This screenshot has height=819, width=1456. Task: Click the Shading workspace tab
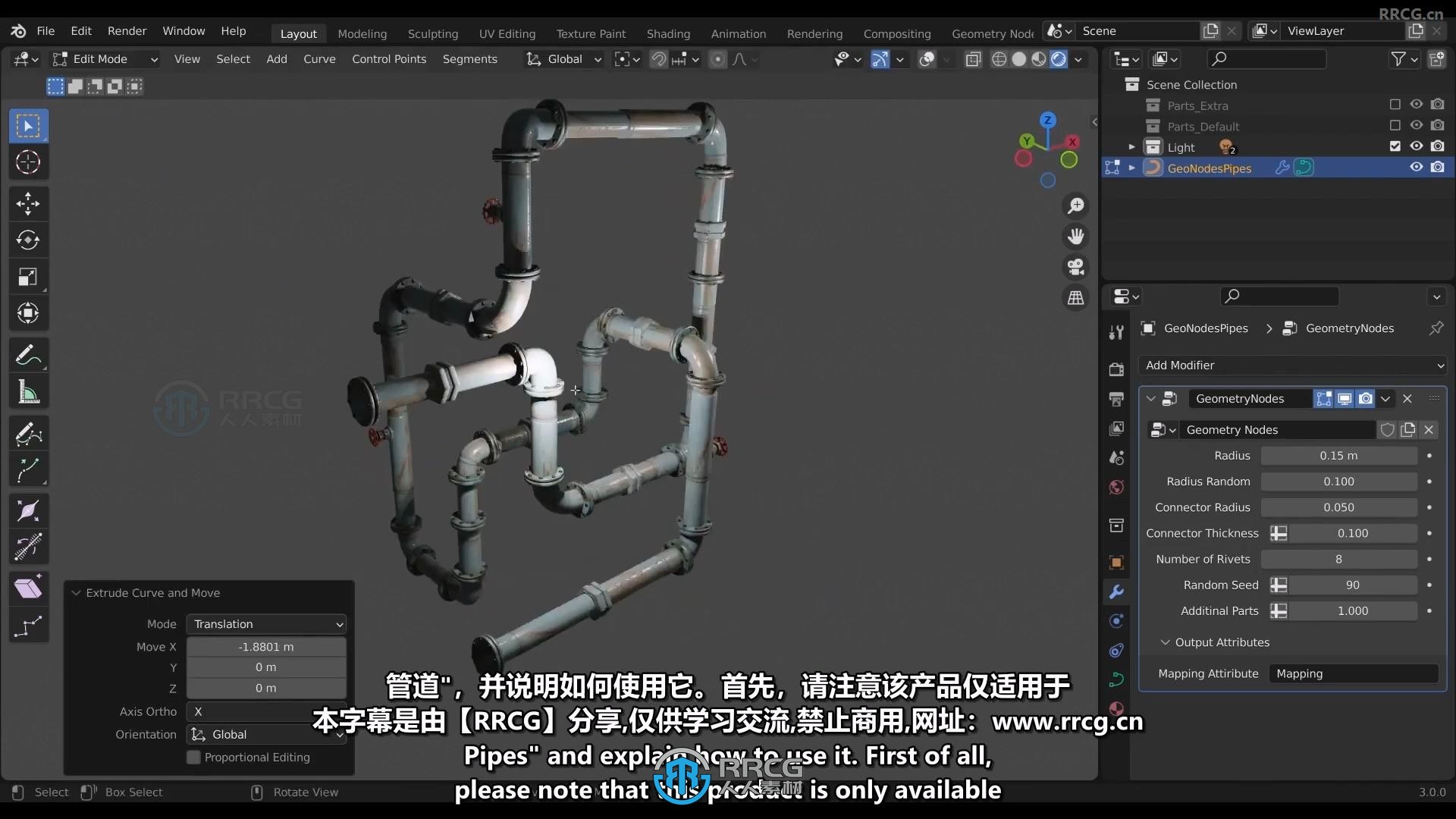(668, 33)
